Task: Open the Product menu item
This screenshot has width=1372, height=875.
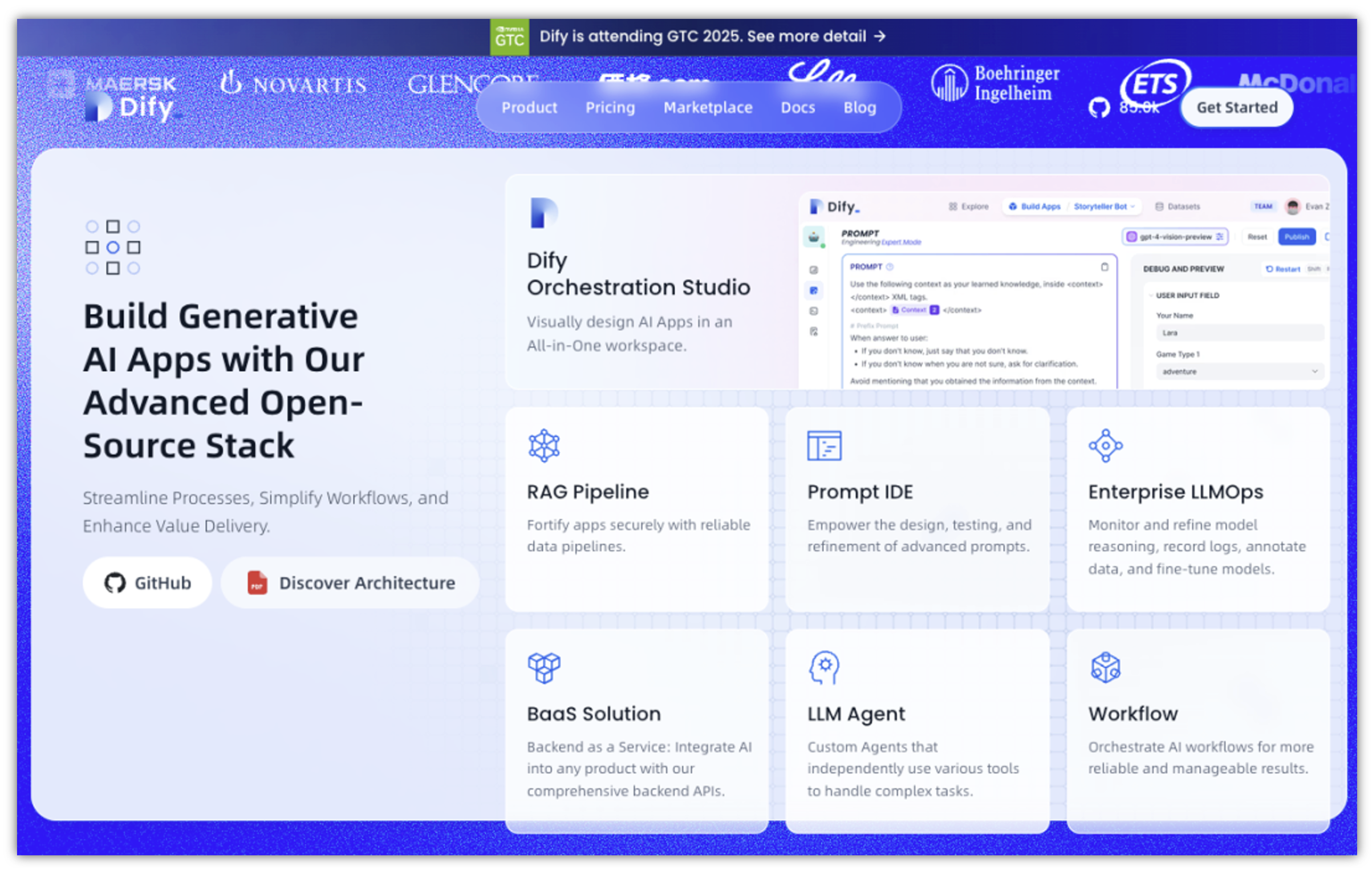Action: tap(529, 107)
